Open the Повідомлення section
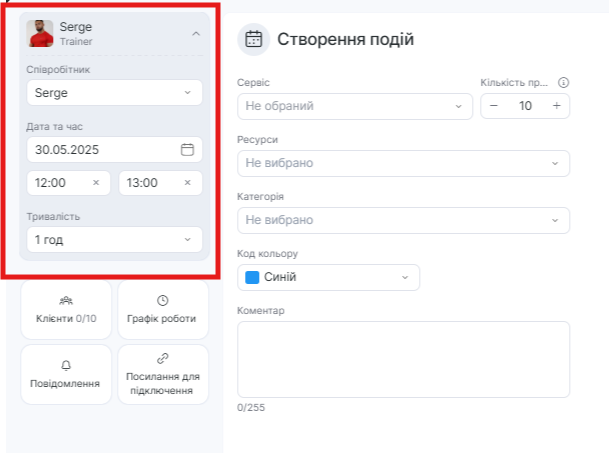Screen dimensions: 609x453 (x=66, y=375)
